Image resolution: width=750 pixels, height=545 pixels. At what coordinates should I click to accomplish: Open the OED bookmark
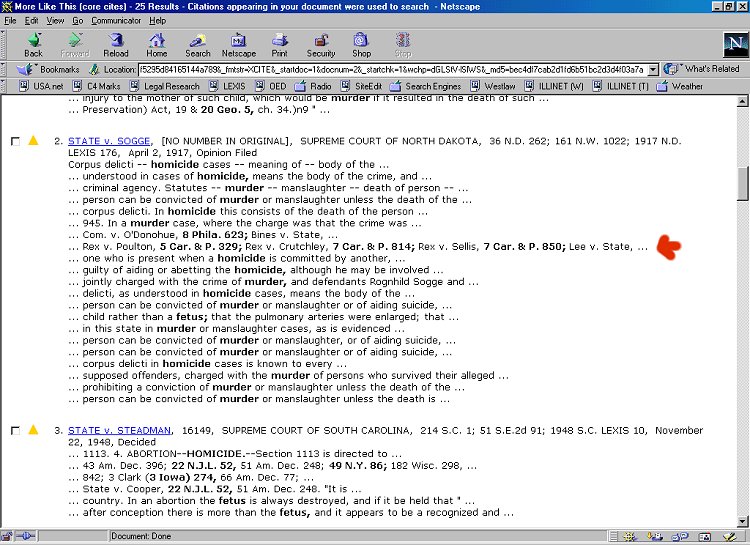point(271,86)
